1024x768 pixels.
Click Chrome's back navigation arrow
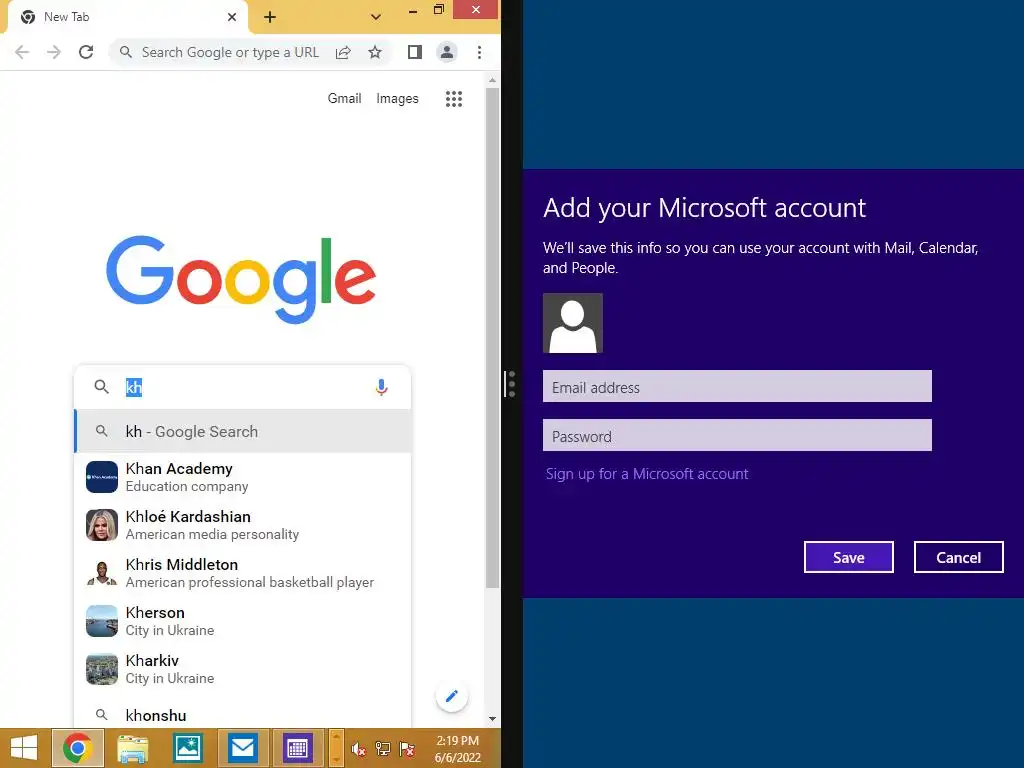22,52
